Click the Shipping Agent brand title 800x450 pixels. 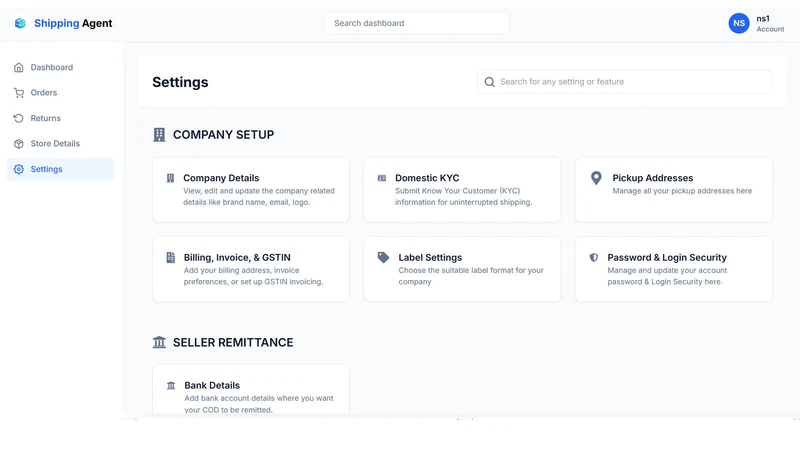(73, 23)
